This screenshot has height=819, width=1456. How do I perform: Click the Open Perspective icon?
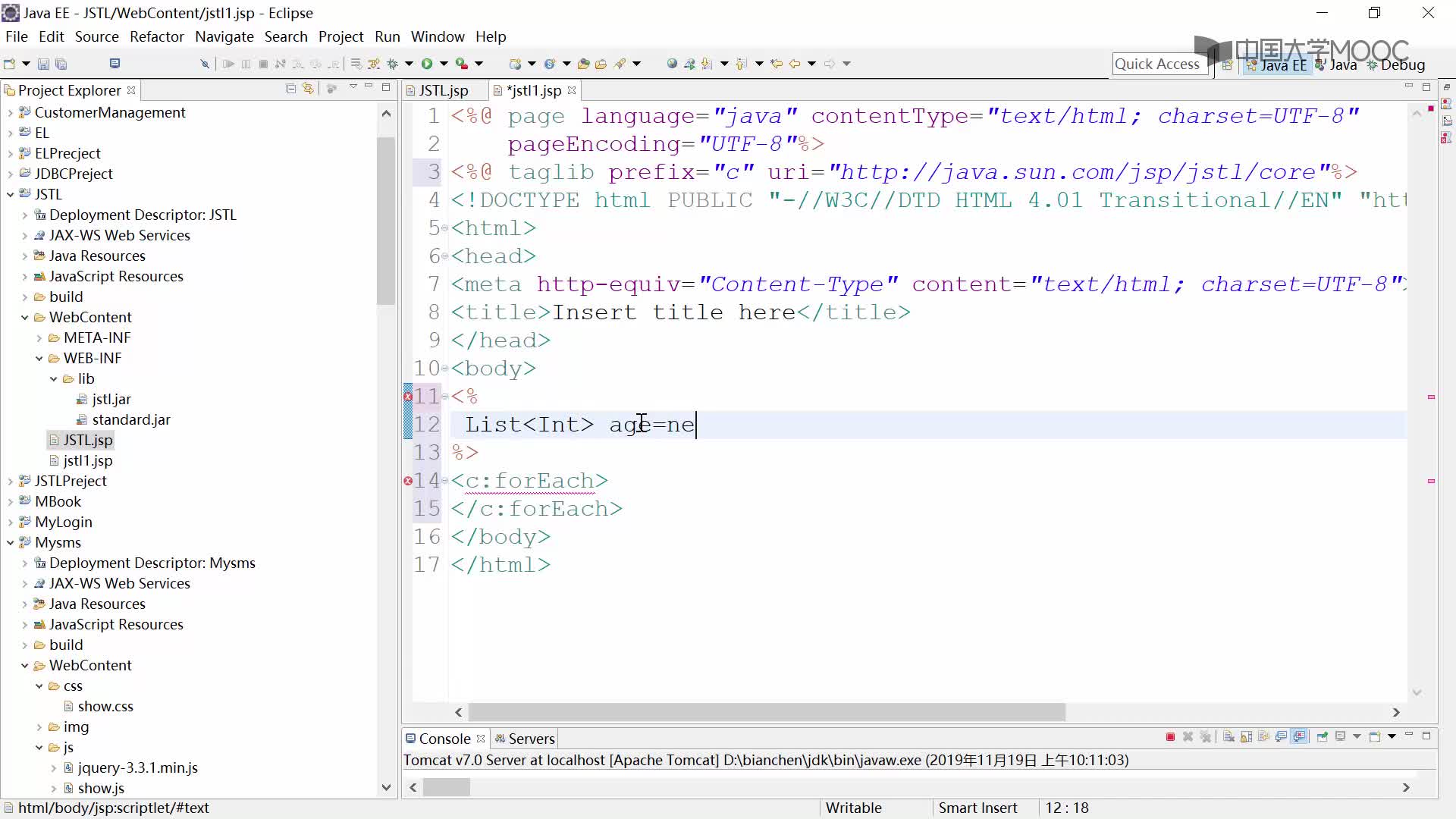pos(1227,65)
